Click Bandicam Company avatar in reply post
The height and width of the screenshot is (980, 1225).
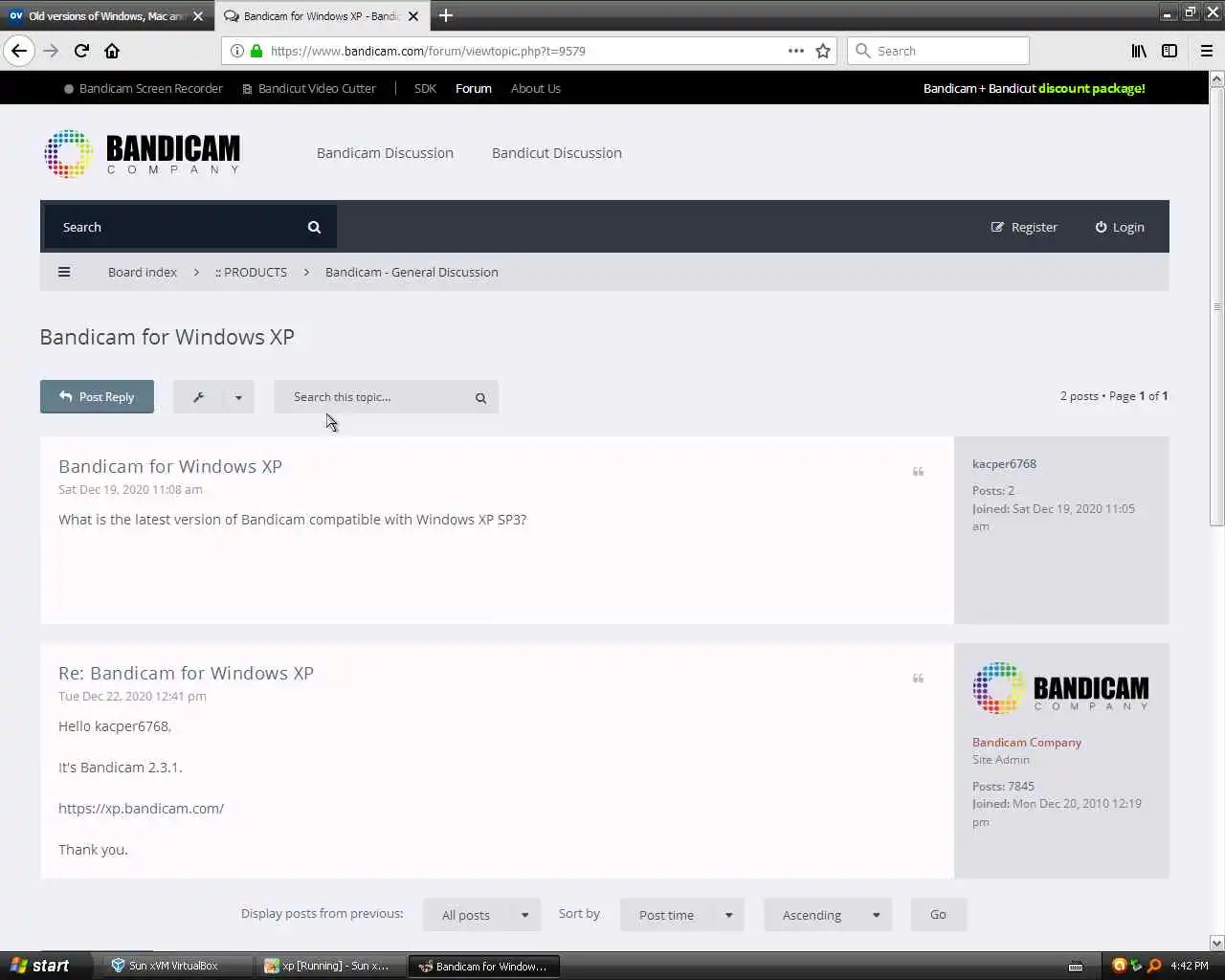coord(1060,688)
